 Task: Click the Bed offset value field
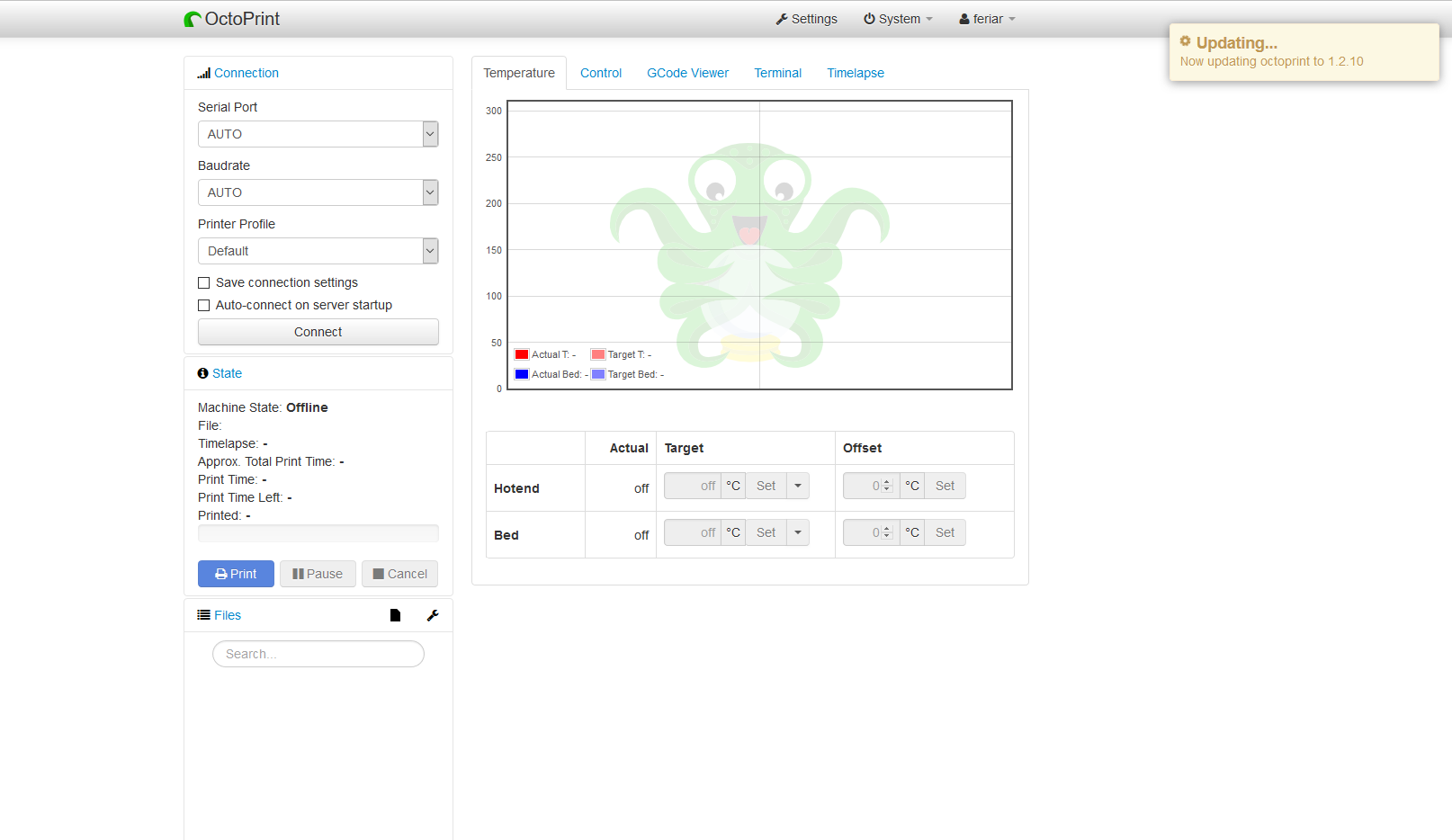pos(872,532)
